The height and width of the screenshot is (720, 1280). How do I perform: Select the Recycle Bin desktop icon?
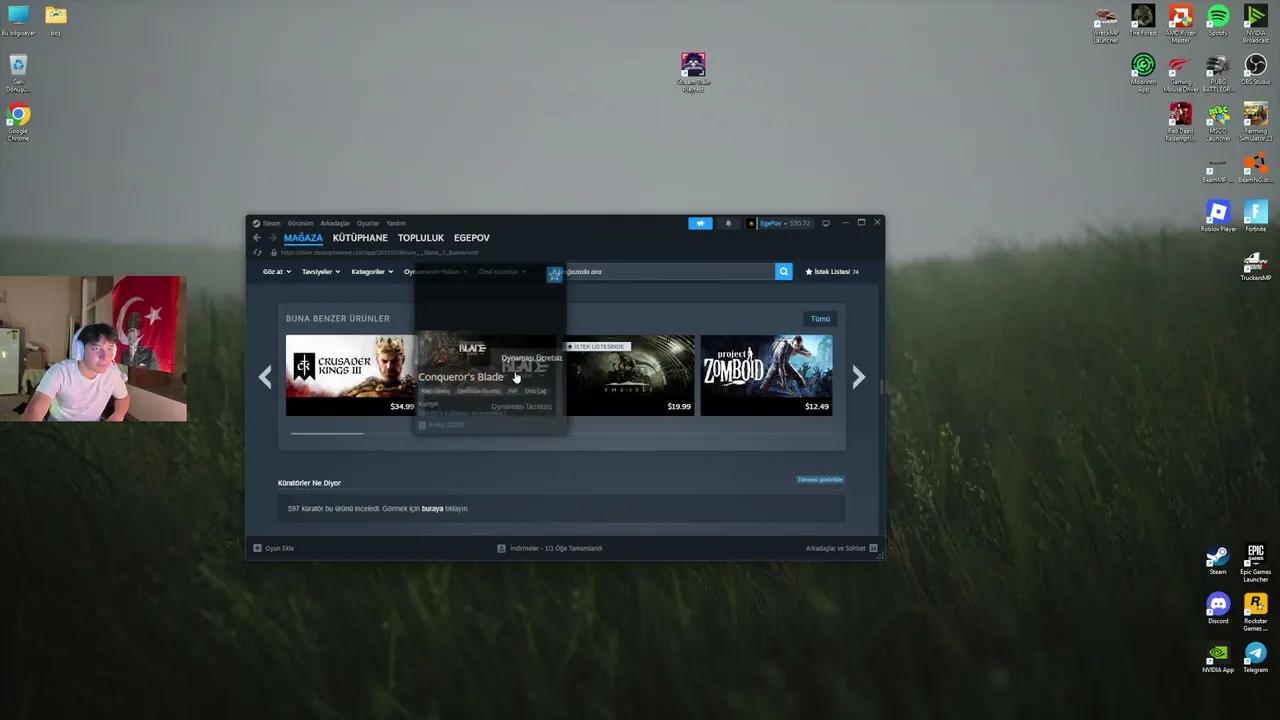coord(18,74)
